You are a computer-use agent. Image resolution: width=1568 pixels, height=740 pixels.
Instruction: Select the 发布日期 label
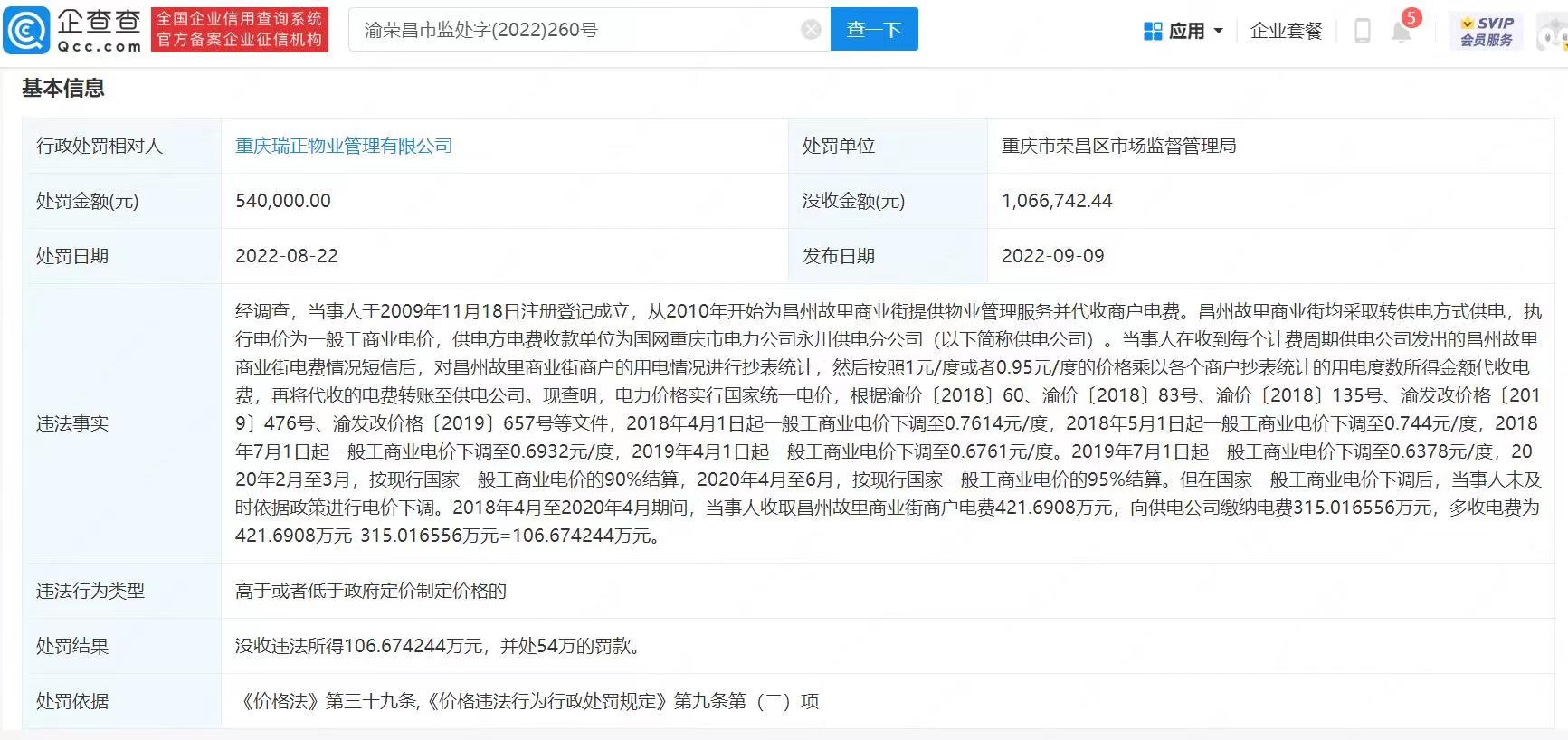point(839,256)
